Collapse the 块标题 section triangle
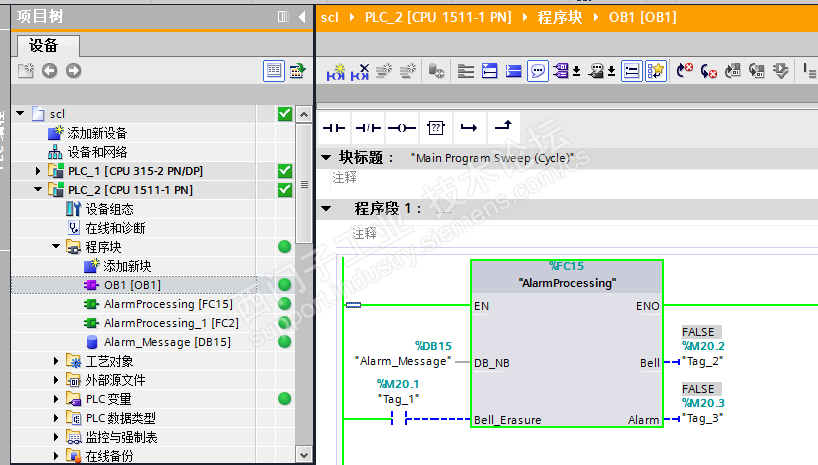The width and height of the screenshot is (818, 465). pos(327,157)
